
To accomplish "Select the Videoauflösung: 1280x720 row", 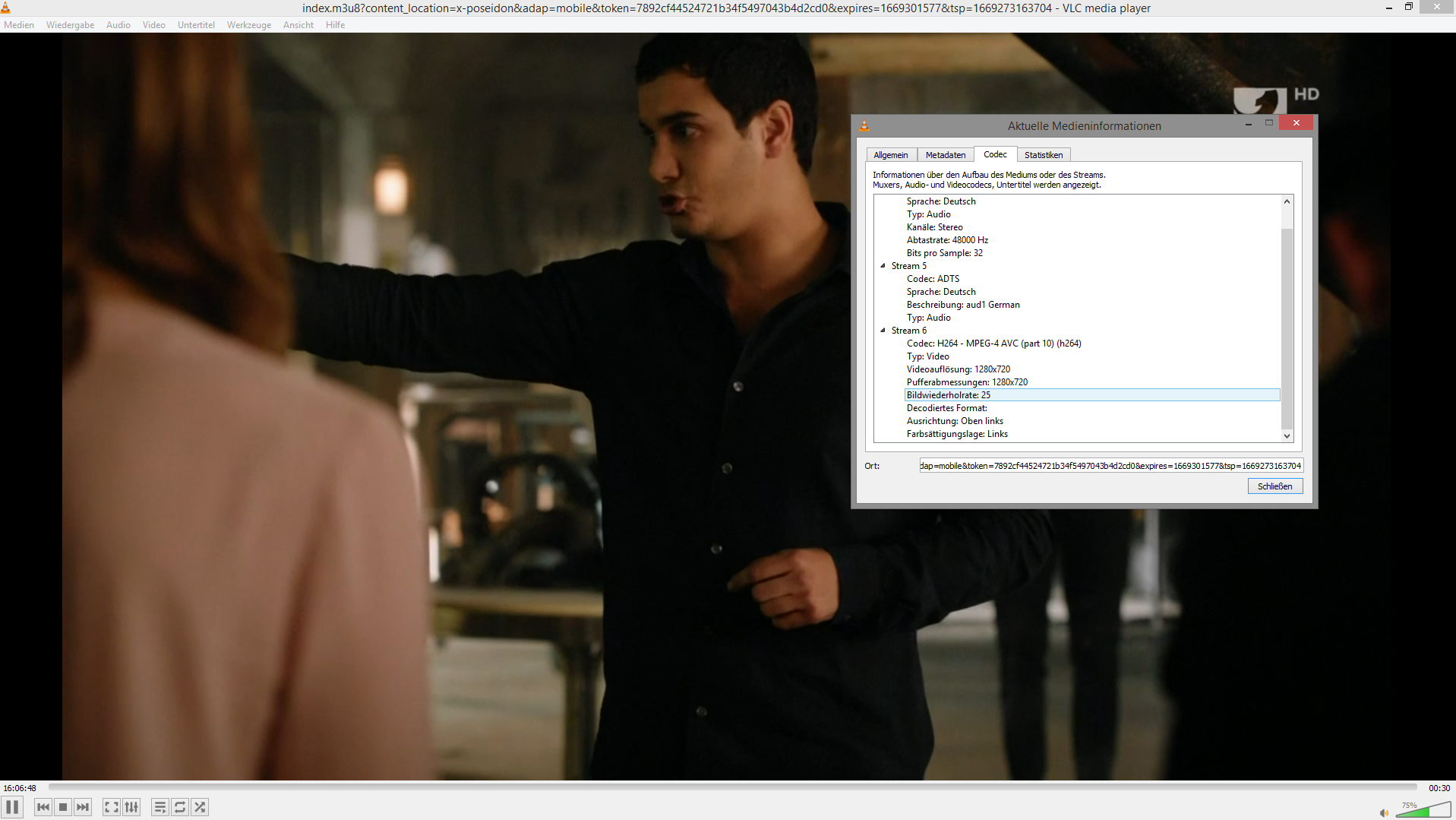I will pos(958,369).
